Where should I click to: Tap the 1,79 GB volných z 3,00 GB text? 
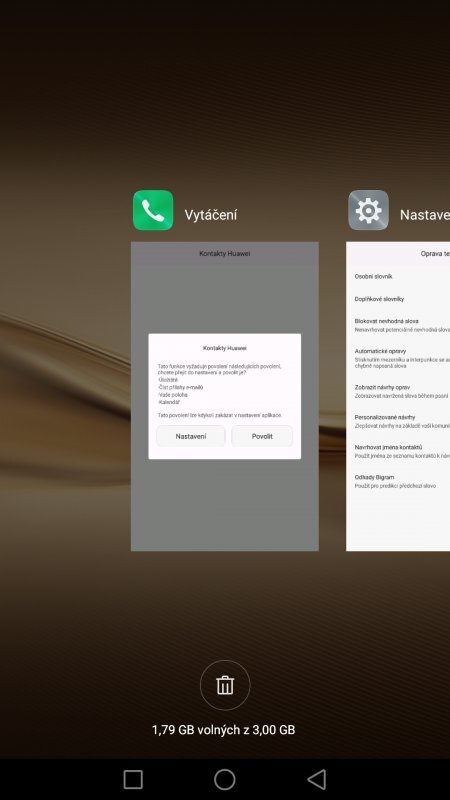pos(223,730)
